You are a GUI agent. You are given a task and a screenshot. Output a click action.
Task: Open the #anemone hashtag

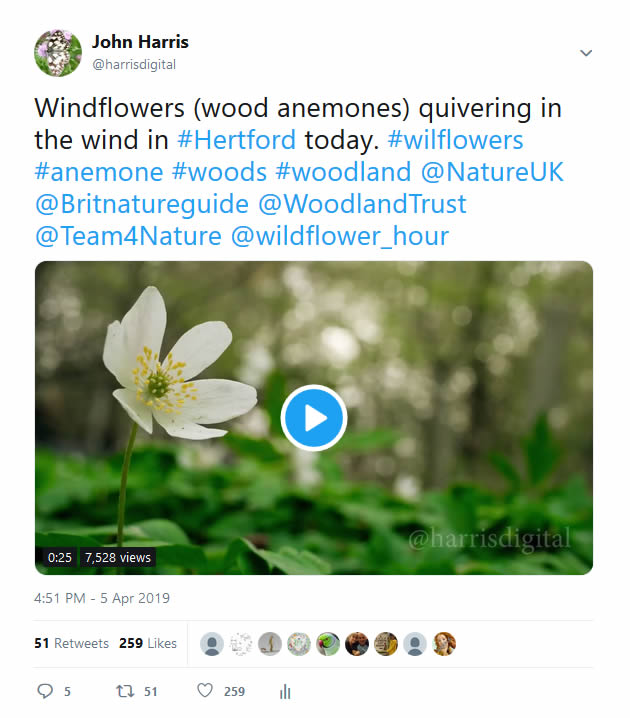99,172
